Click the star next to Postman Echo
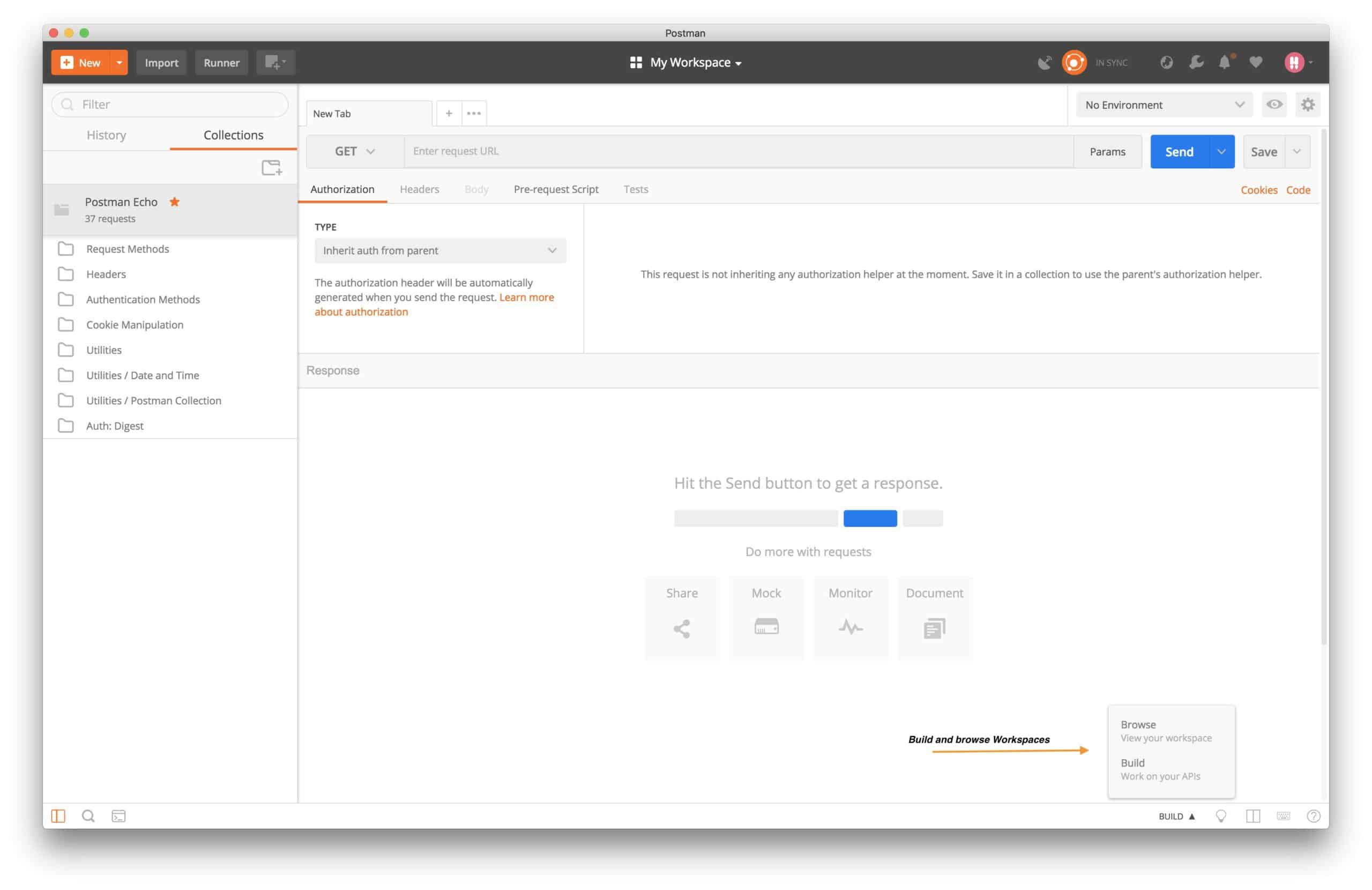 pyautogui.click(x=175, y=202)
